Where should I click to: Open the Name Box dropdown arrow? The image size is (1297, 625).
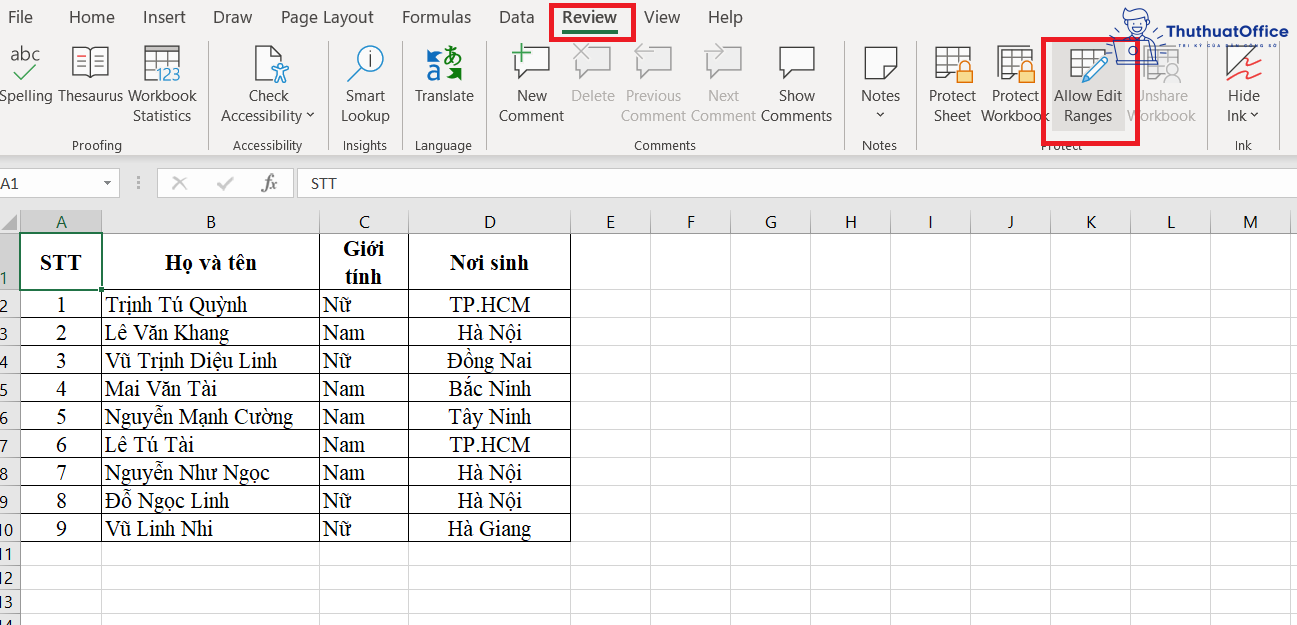[108, 183]
